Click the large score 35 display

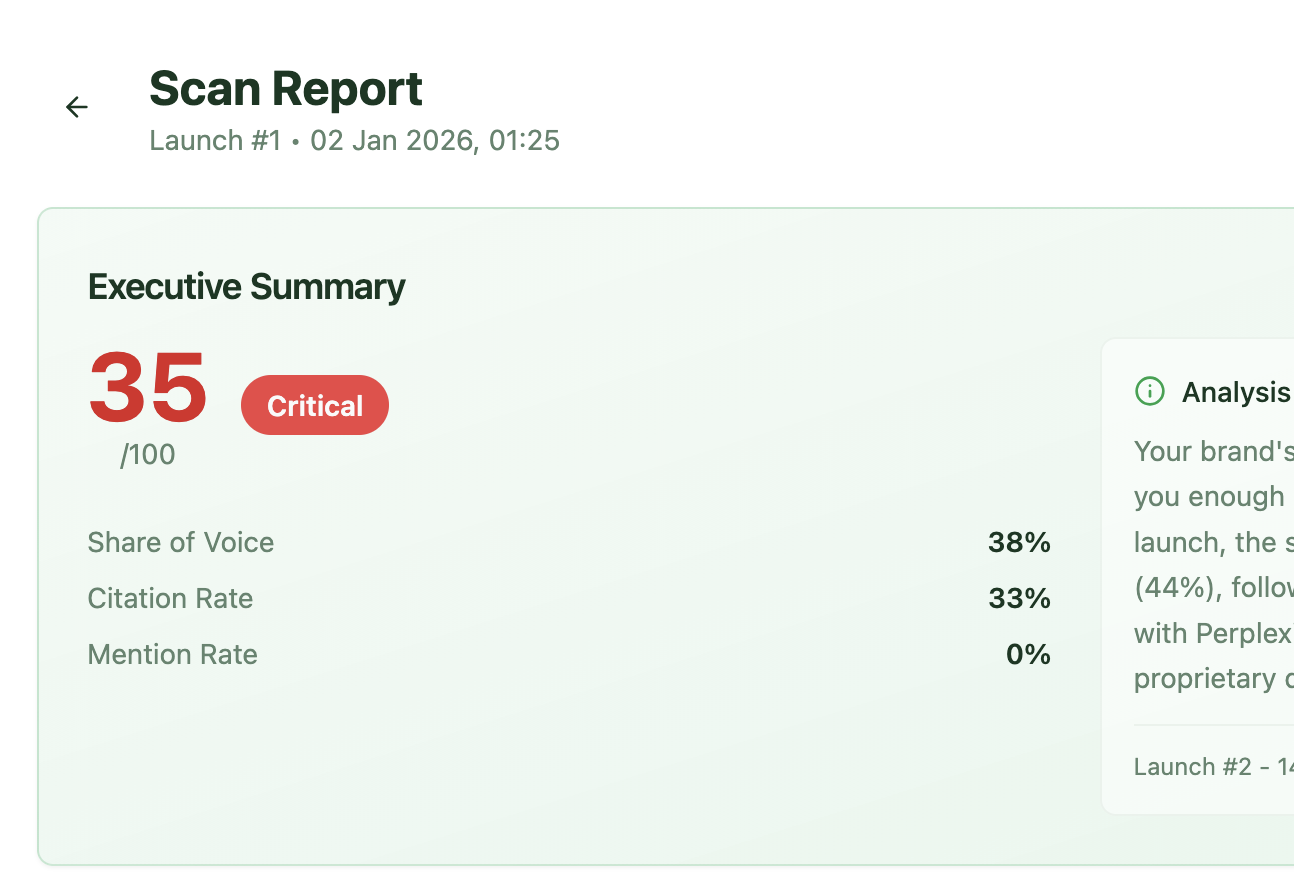146,390
